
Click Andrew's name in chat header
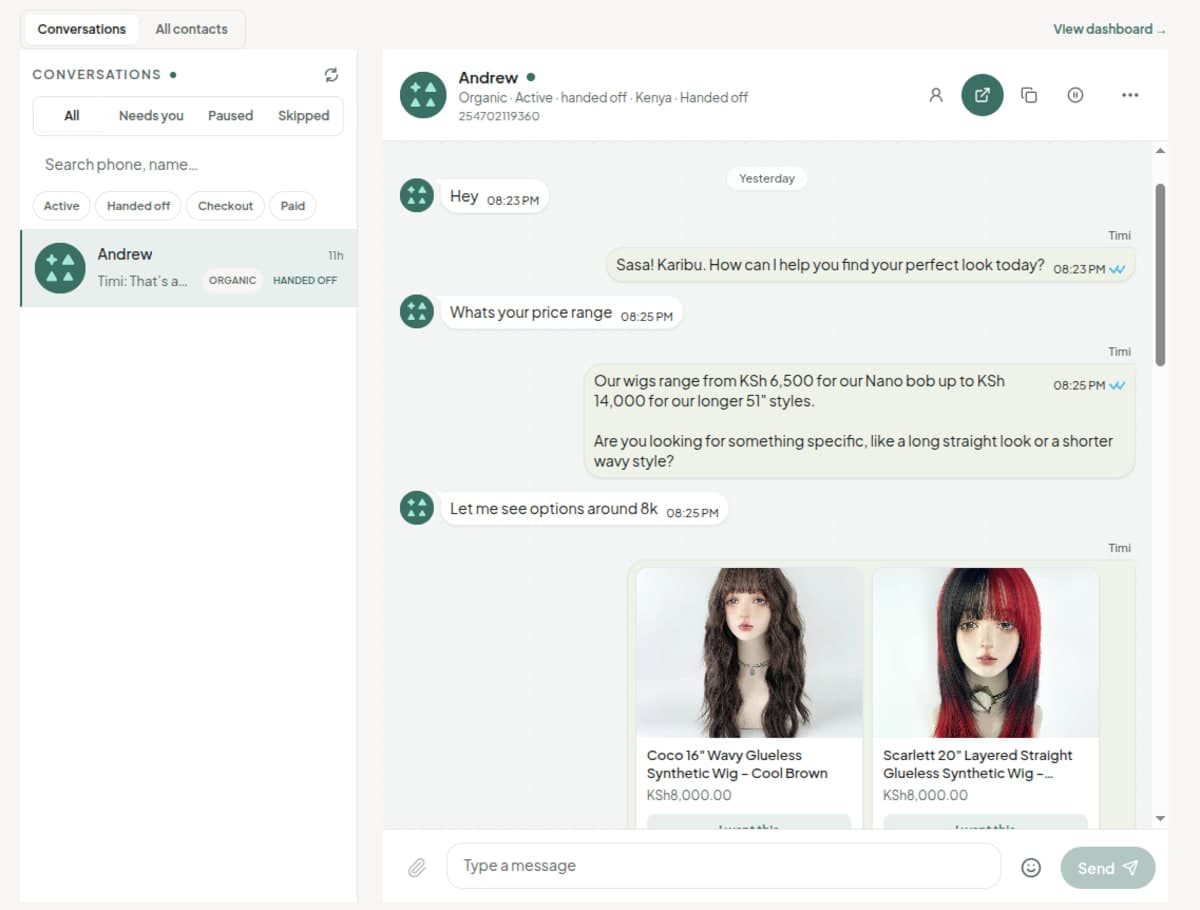point(488,78)
